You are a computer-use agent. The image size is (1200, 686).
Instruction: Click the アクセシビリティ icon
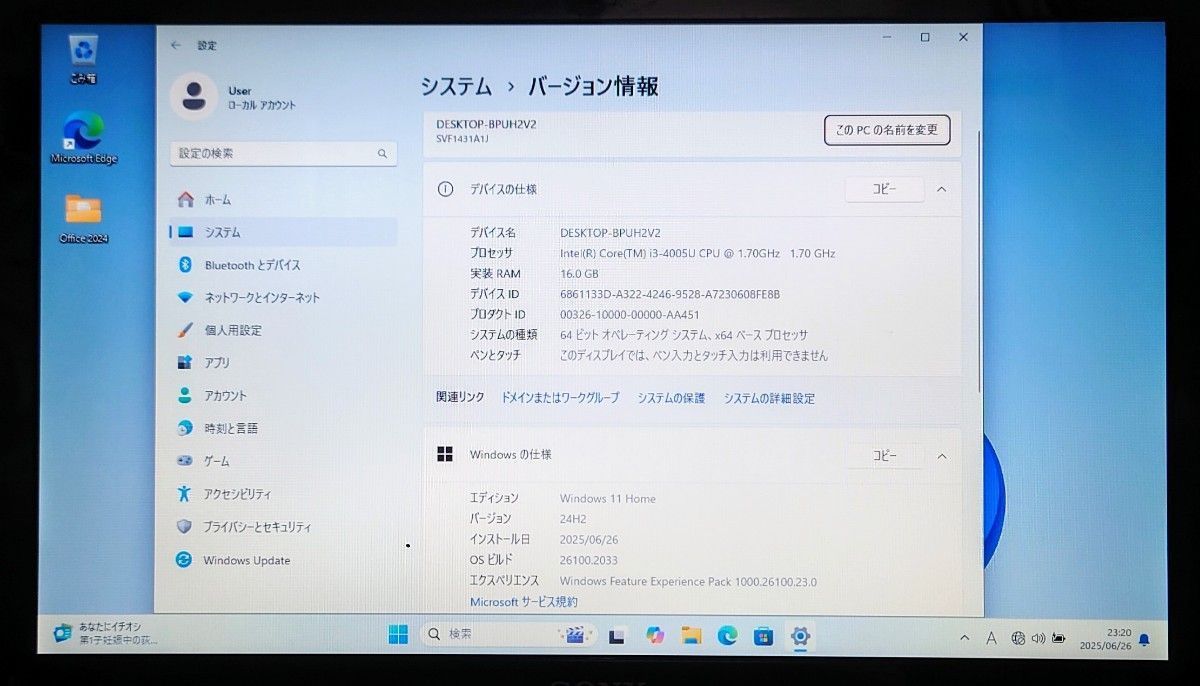click(184, 493)
